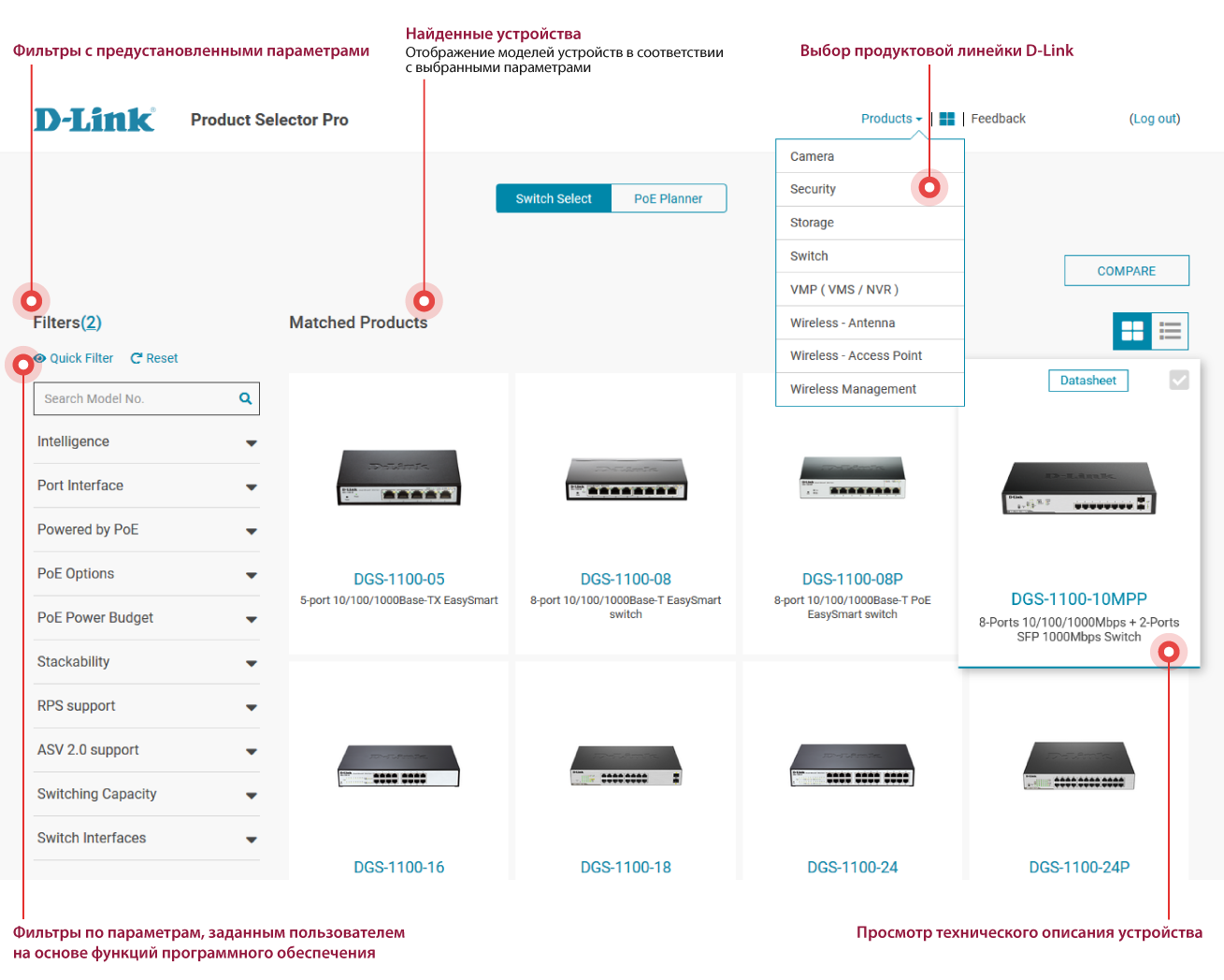Click the D-Link logo

click(94, 120)
